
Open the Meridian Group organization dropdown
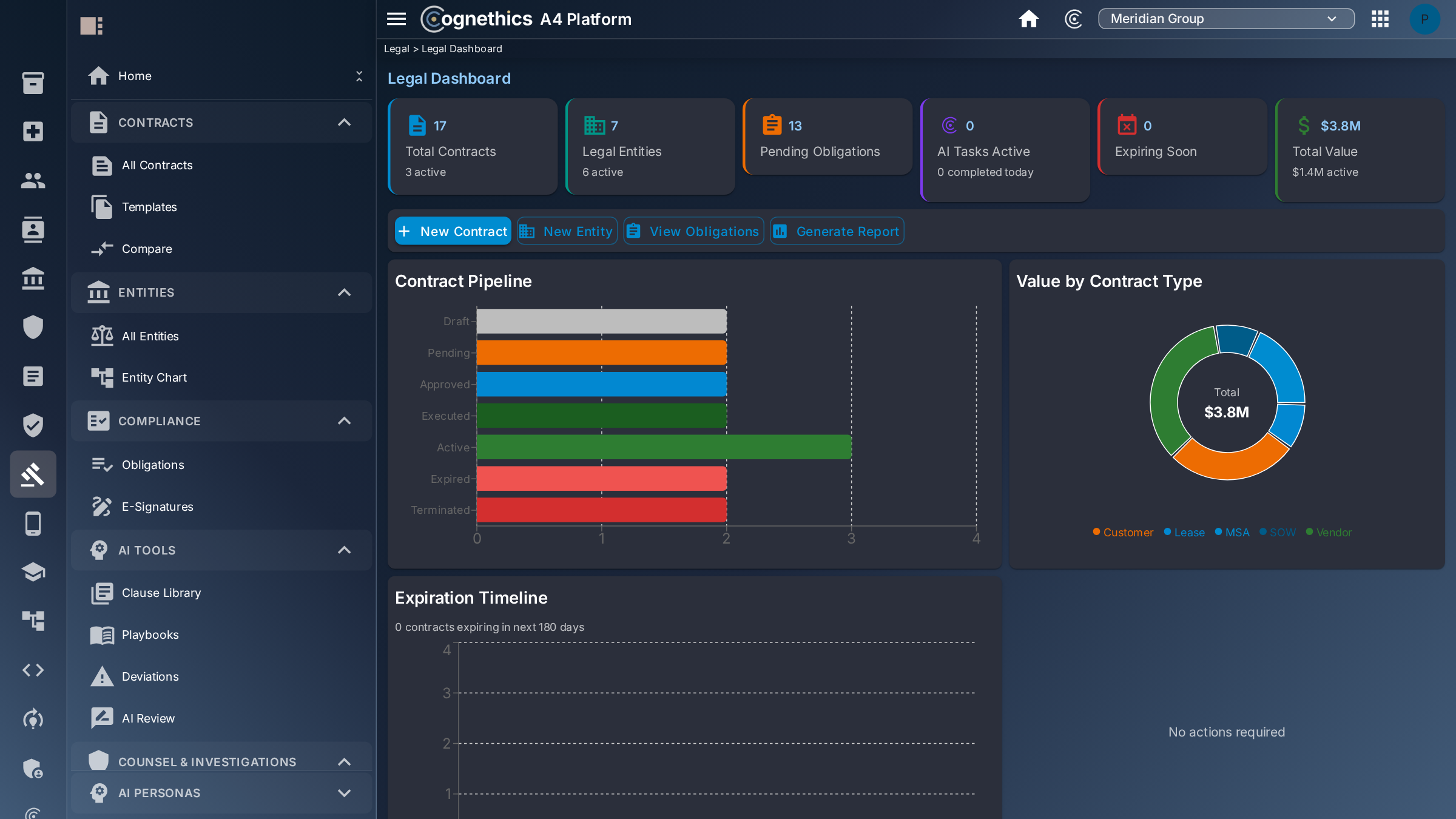pos(1226,19)
